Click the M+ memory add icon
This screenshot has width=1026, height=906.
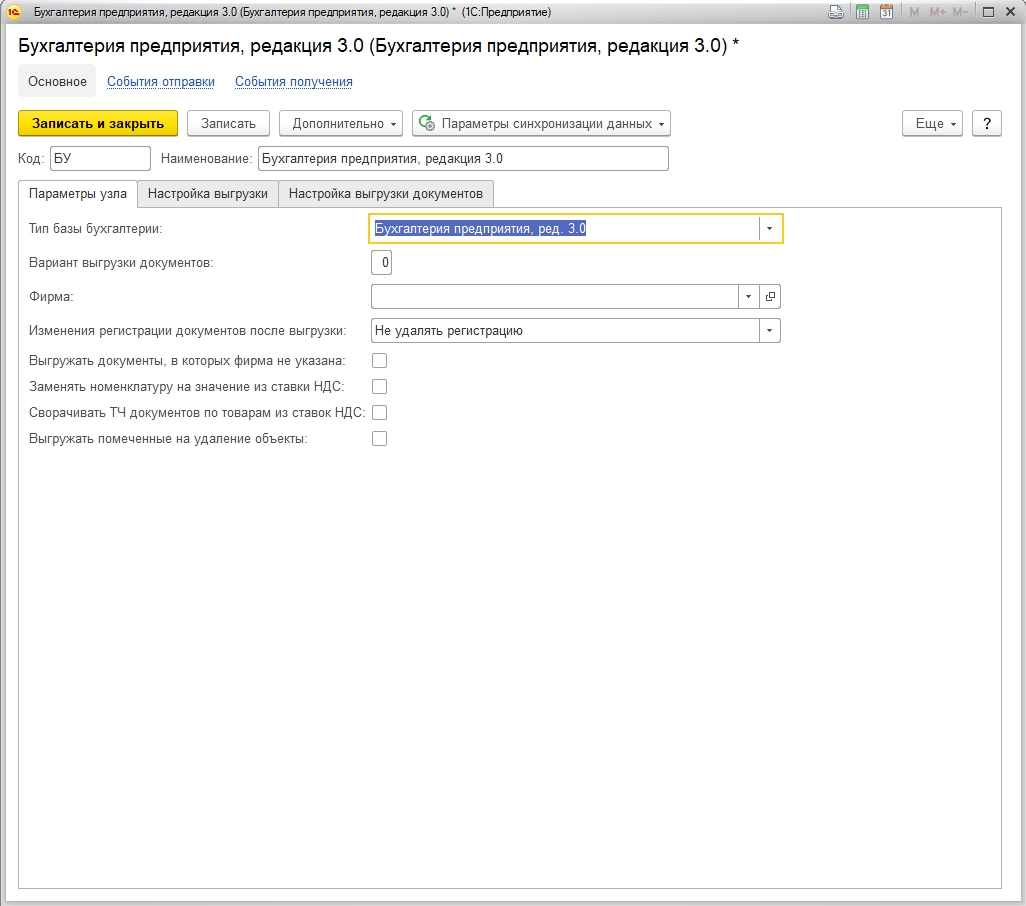pos(937,12)
